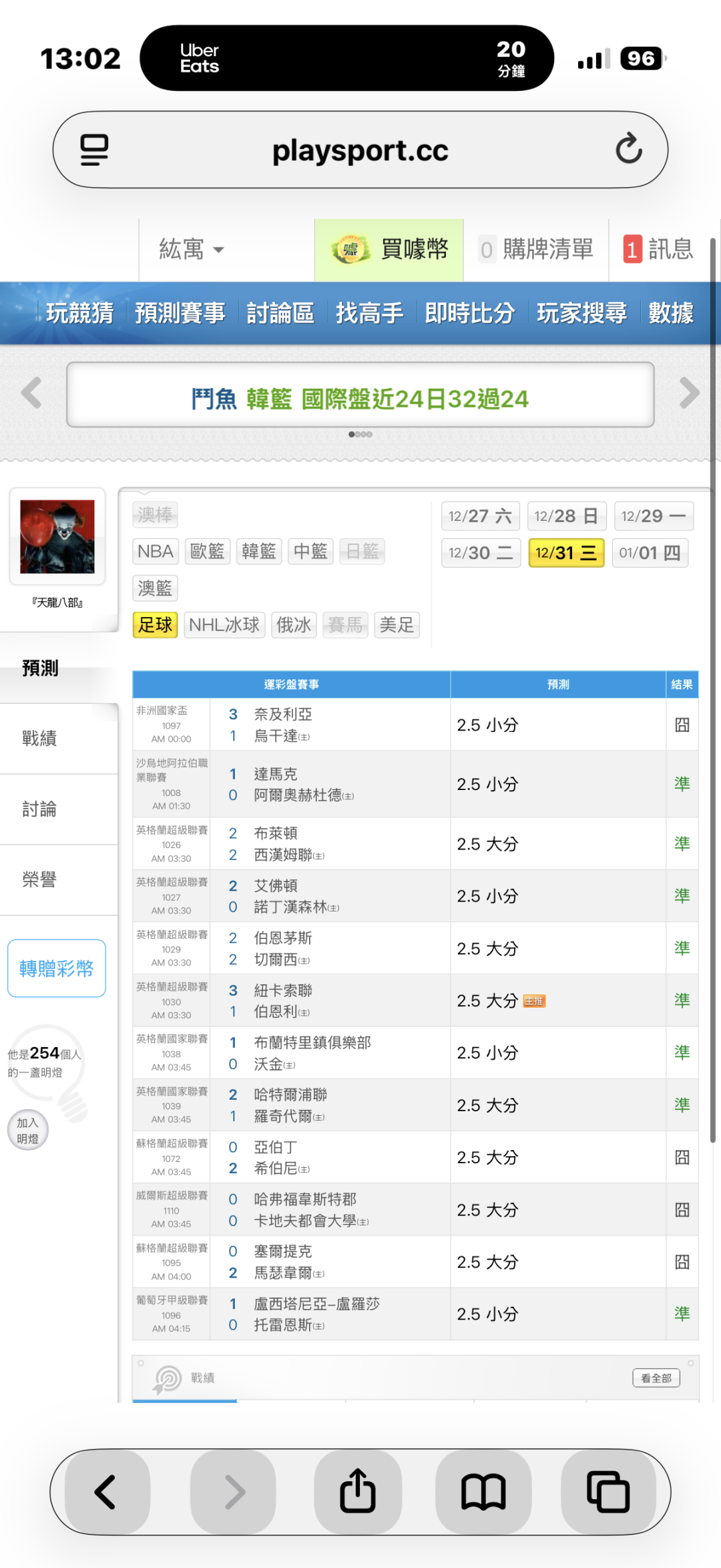Select the NBA league filter

(x=156, y=552)
